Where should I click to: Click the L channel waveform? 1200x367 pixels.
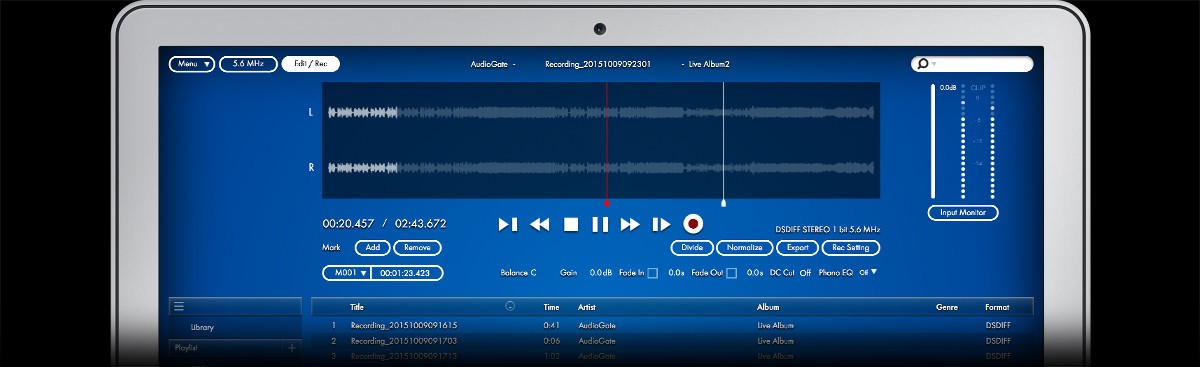coord(601,114)
